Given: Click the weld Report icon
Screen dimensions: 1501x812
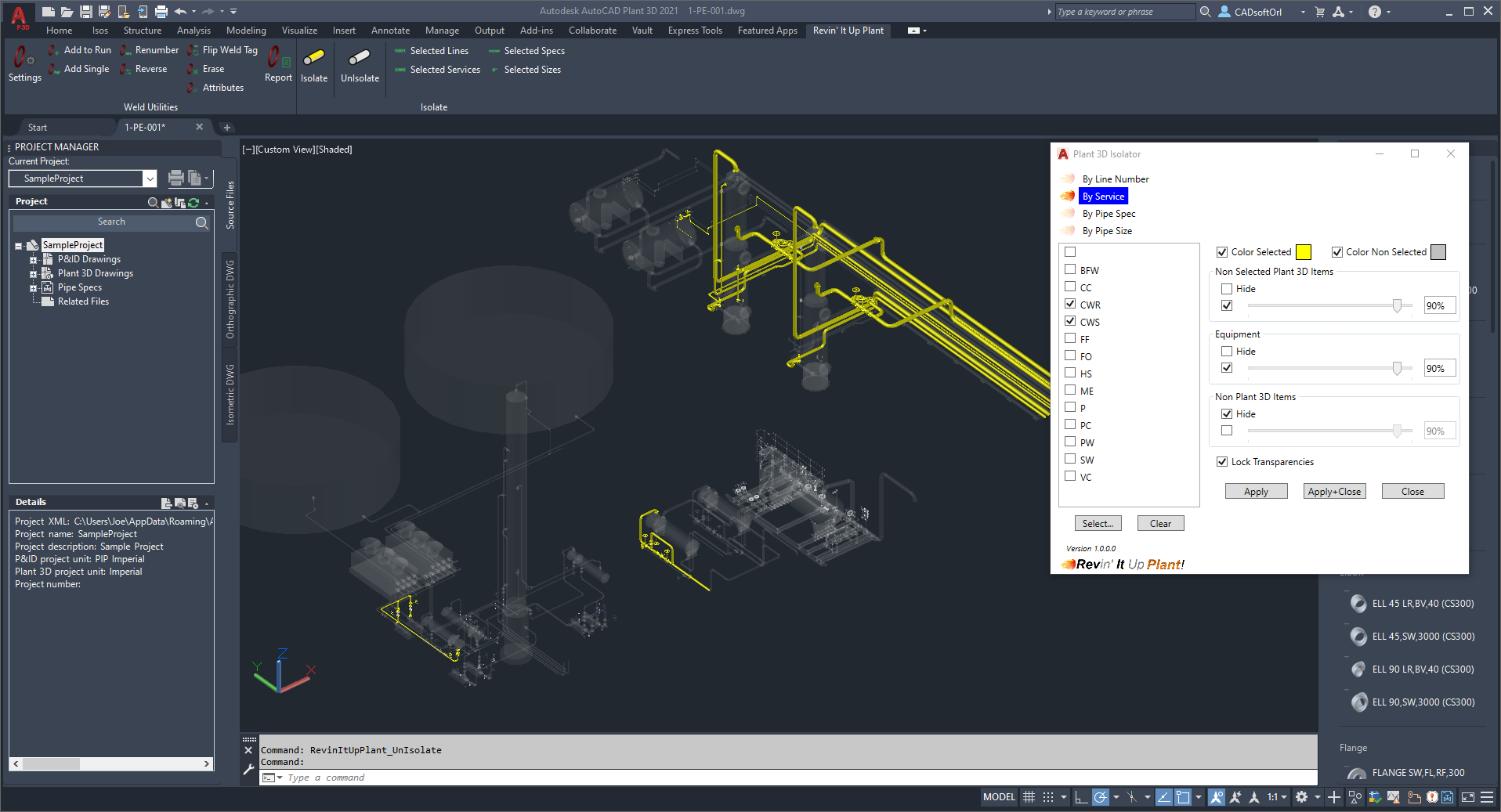Looking at the screenshot, I should 278,63.
